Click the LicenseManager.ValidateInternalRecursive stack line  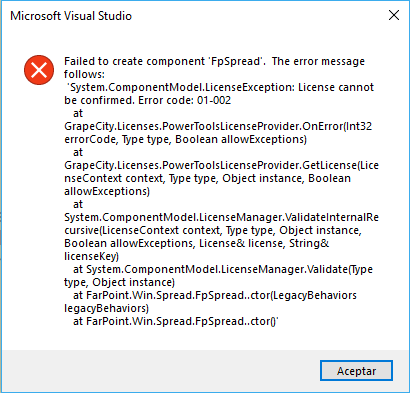[x=221, y=217]
